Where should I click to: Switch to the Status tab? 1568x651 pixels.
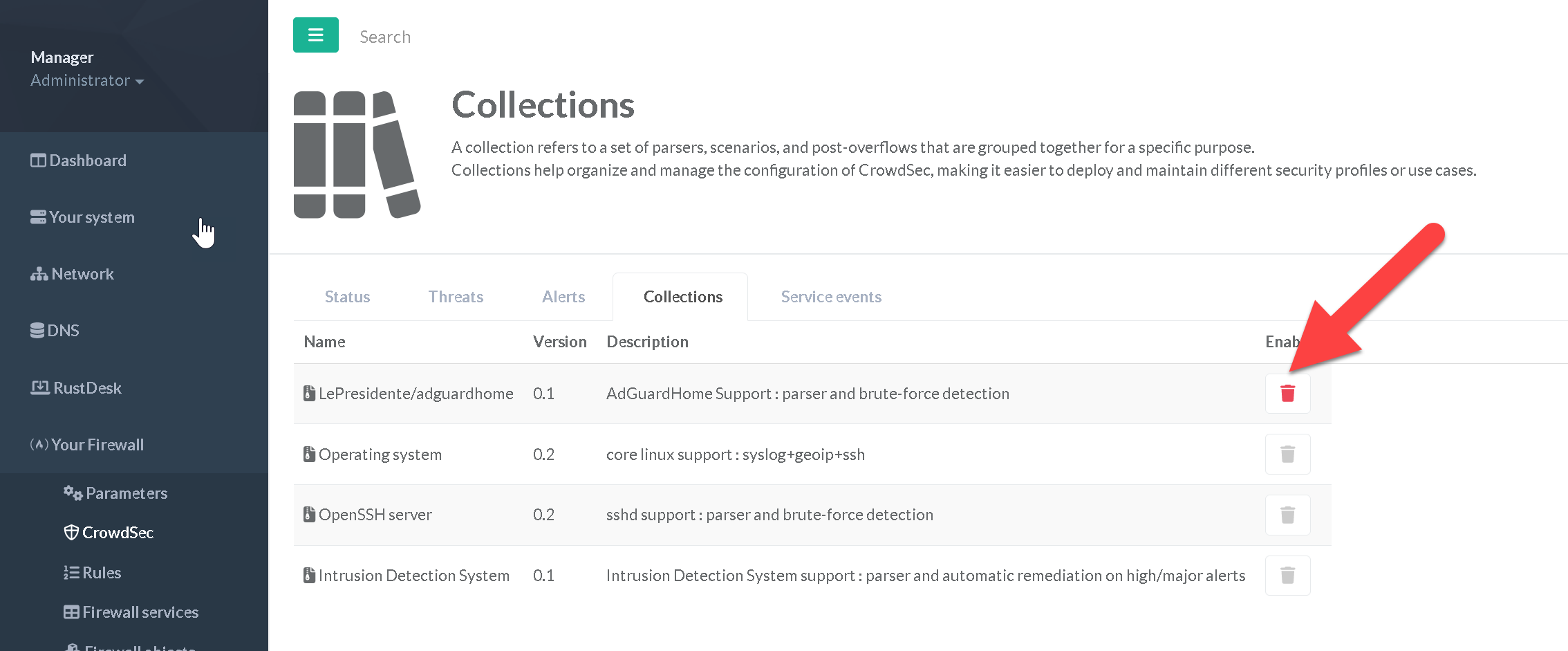[x=347, y=297]
